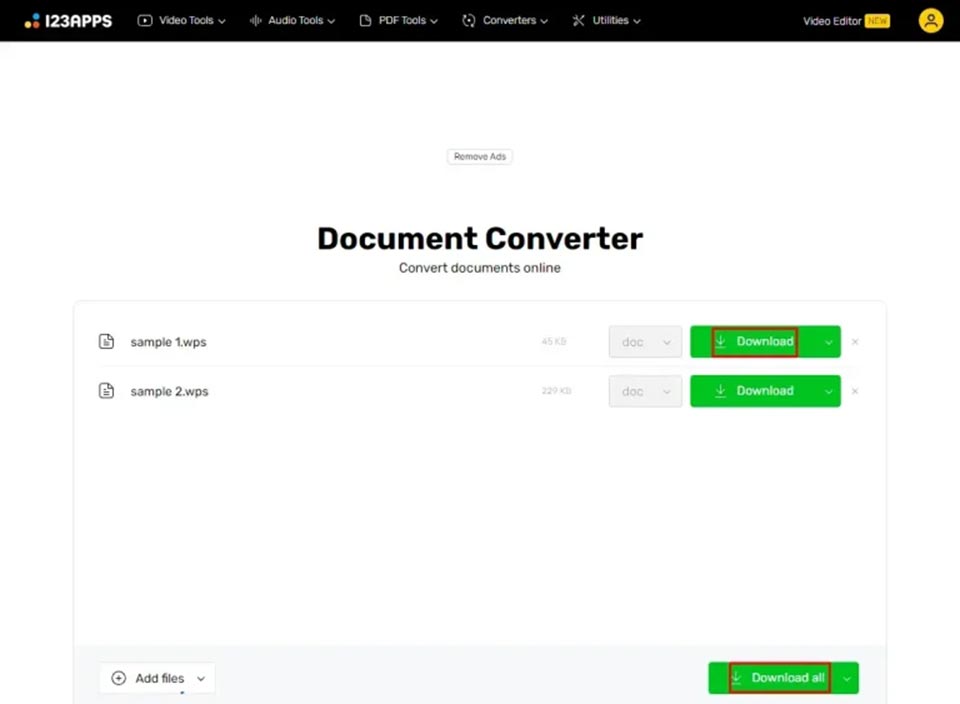Click the Video Tools play icon
Screen dimensions: 960x704
click(x=145, y=21)
